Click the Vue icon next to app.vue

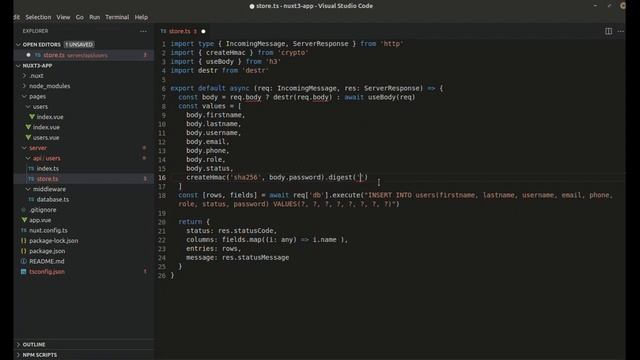24,220
